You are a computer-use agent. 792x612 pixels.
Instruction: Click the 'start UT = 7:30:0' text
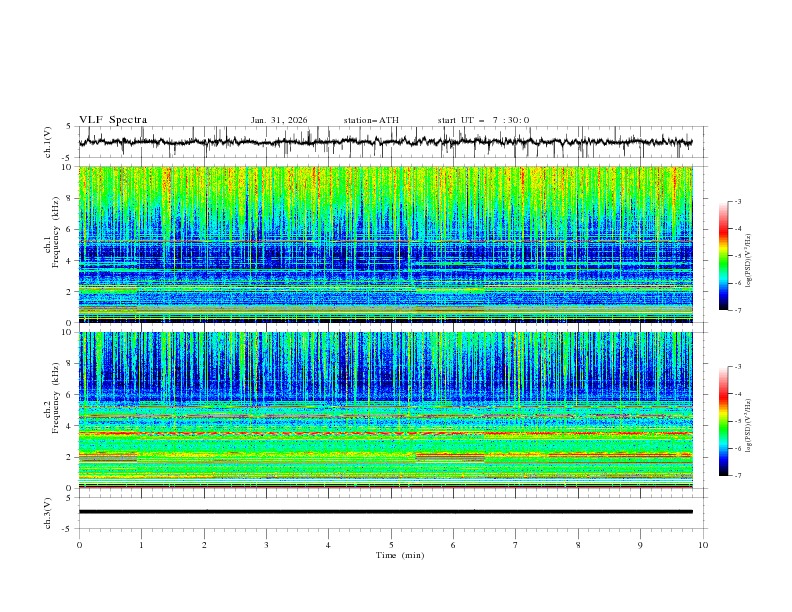pos(483,120)
